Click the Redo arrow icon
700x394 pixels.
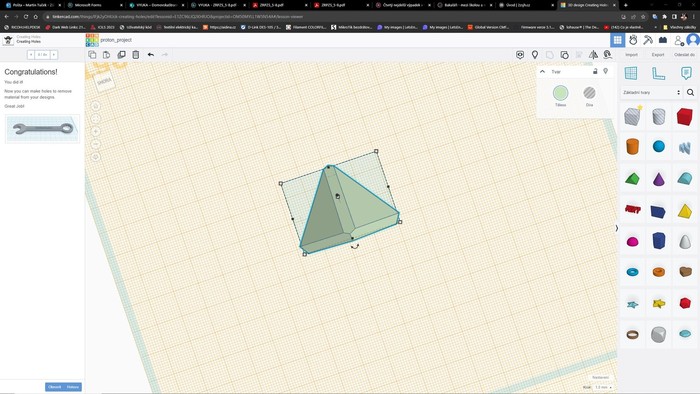[x=165, y=54]
